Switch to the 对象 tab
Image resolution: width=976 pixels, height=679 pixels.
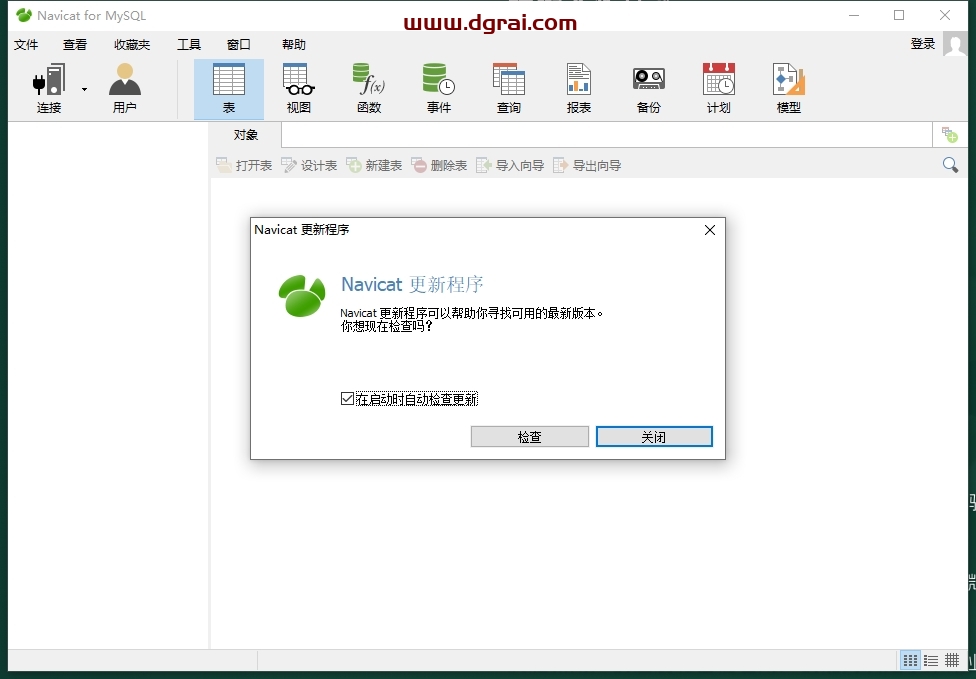246,135
